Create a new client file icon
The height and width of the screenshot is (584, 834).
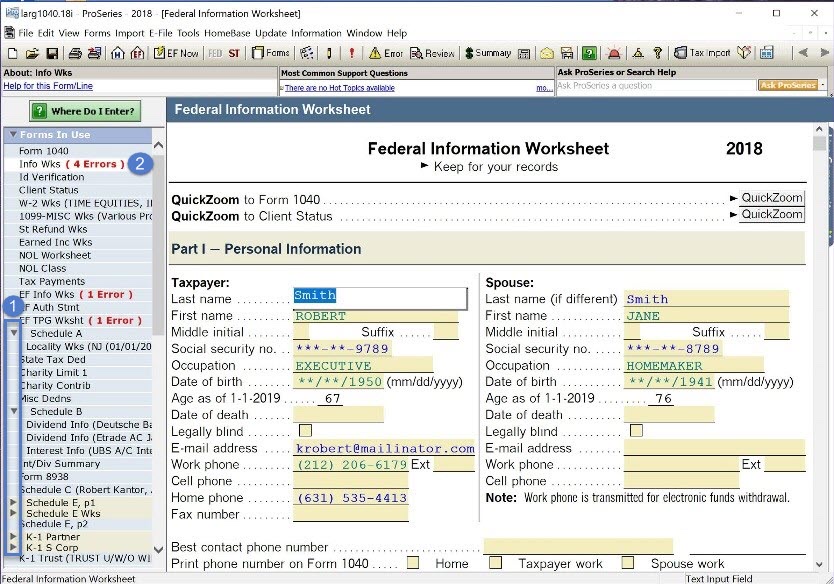pos(13,53)
